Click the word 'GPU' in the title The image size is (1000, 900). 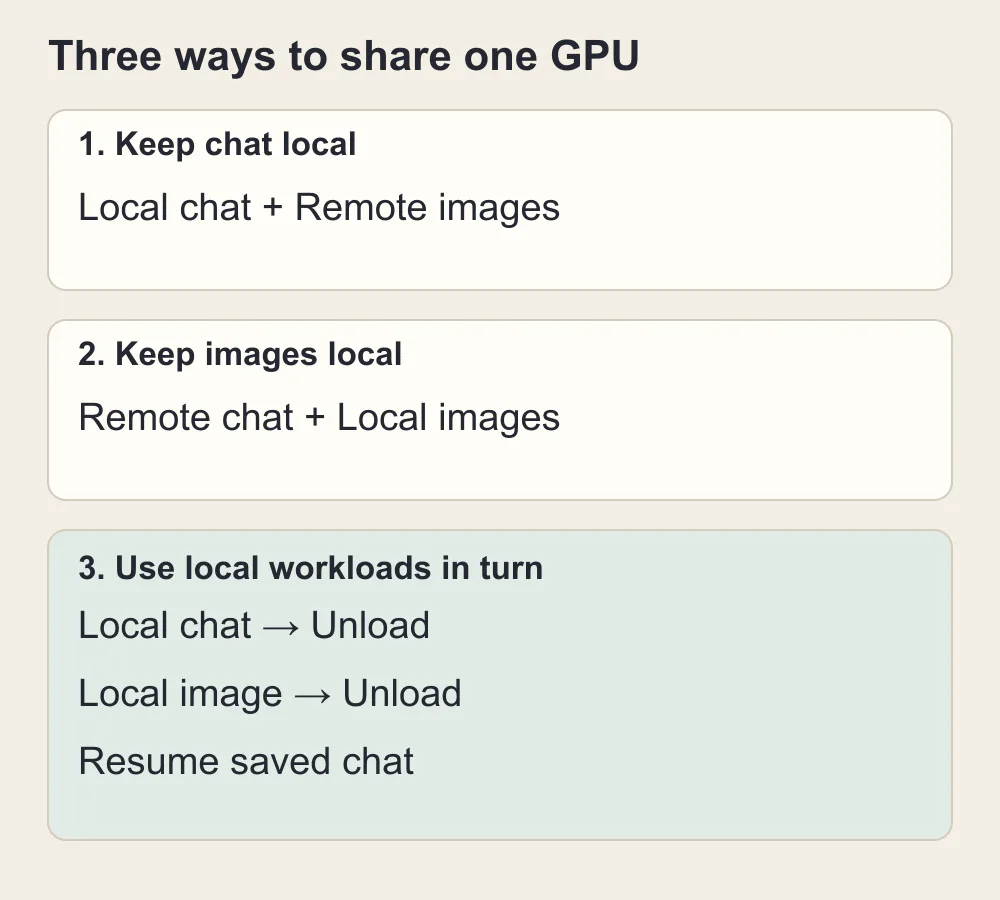tap(594, 56)
